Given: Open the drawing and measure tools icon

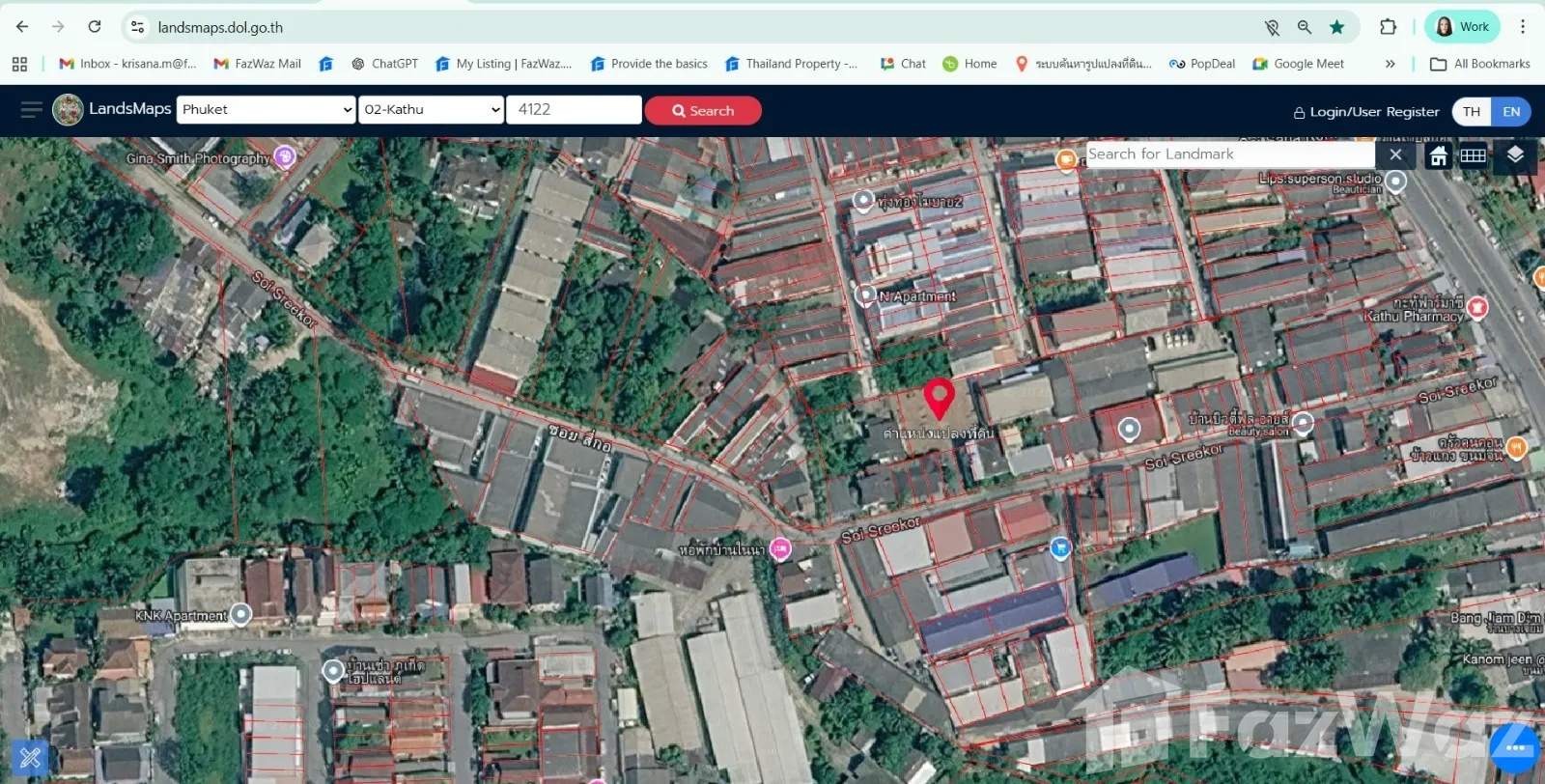Looking at the screenshot, I should [x=30, y=757].
